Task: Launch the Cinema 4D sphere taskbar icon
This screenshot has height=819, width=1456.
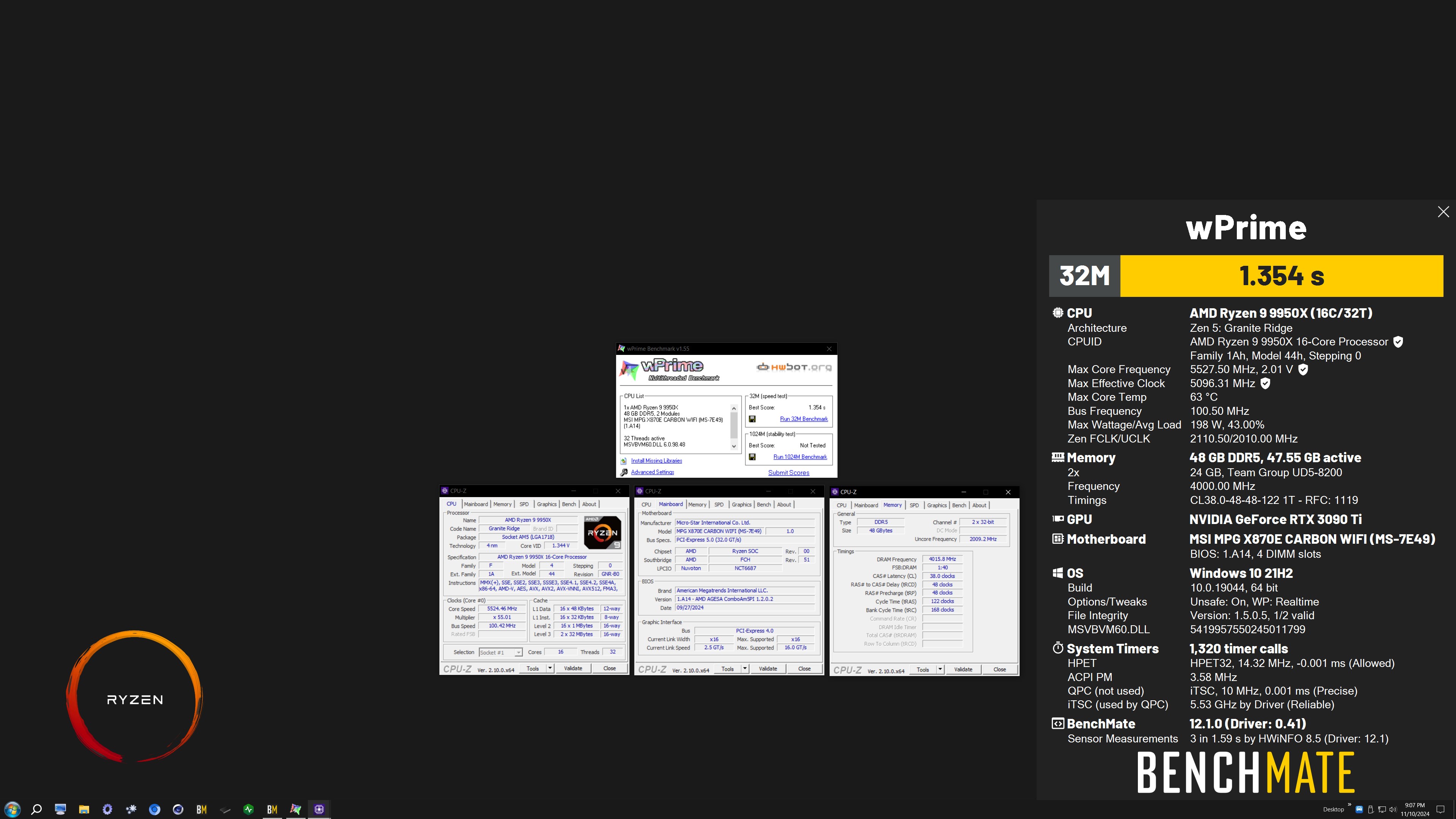Action: click(x=178, y=809)
